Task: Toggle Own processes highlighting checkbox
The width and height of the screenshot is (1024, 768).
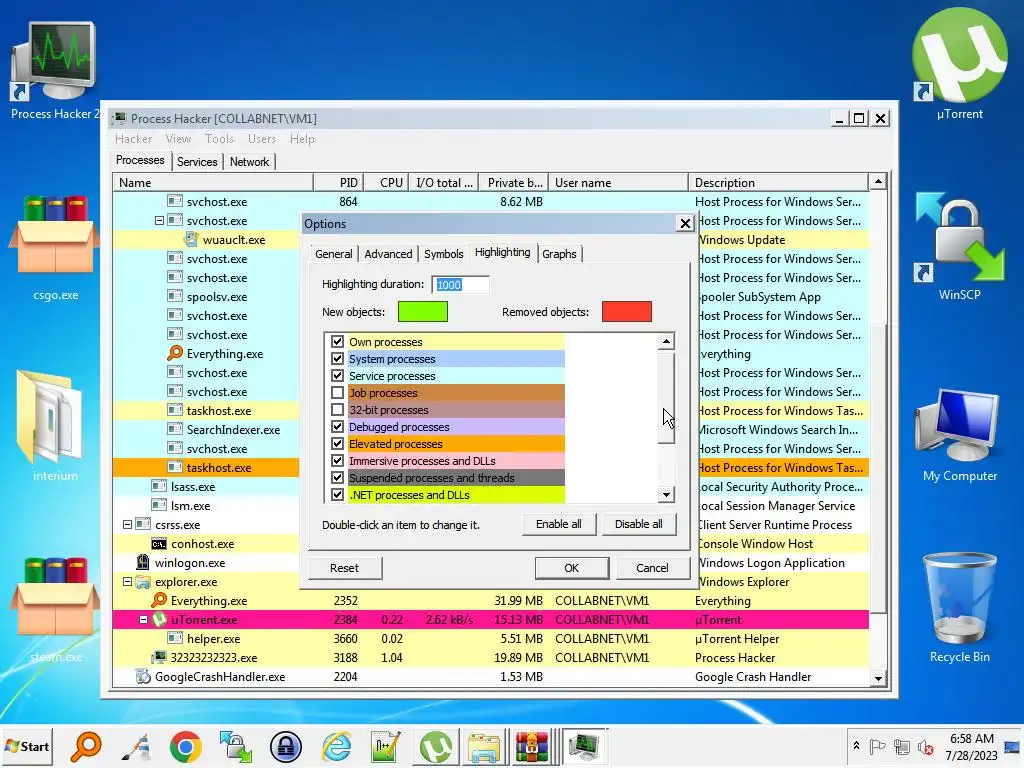Action: point(337,342)
